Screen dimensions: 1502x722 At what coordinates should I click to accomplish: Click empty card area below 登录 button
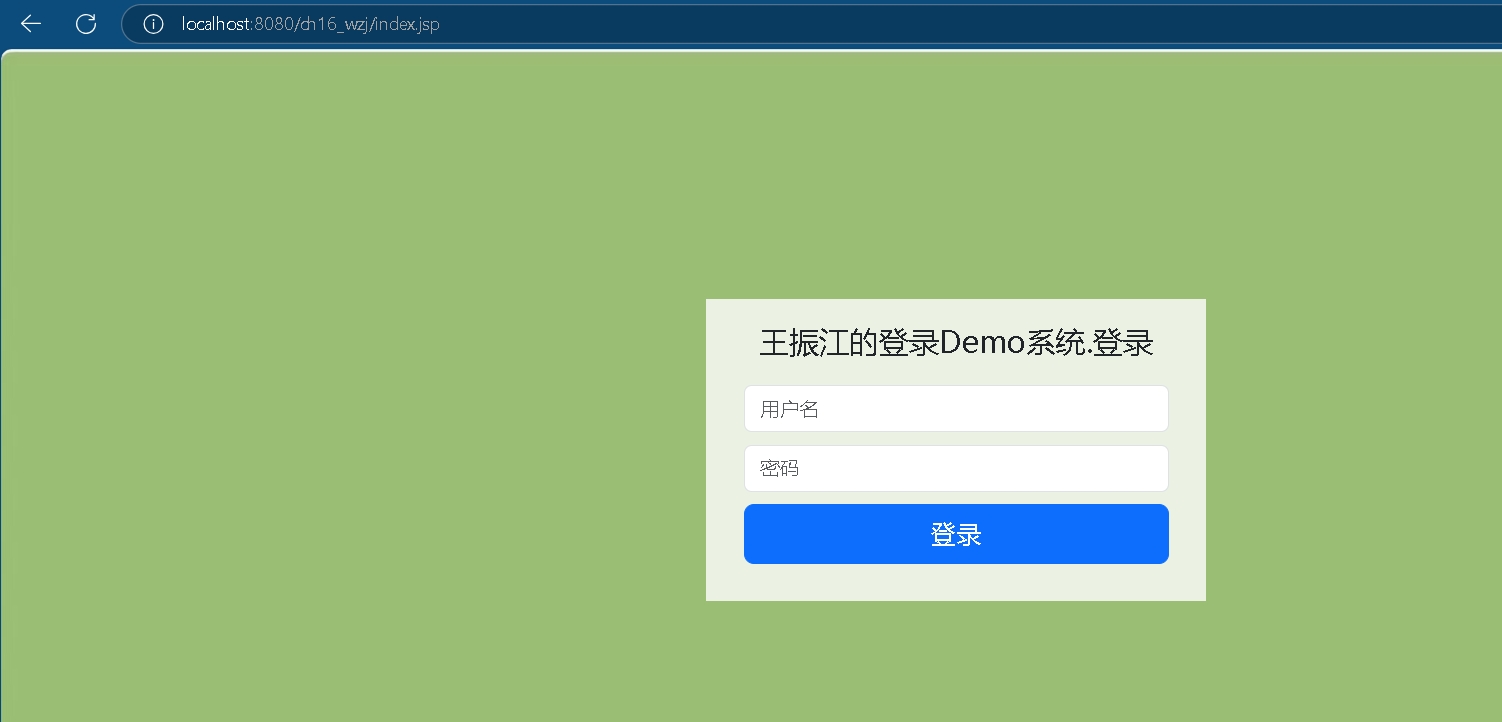(955, 582)
